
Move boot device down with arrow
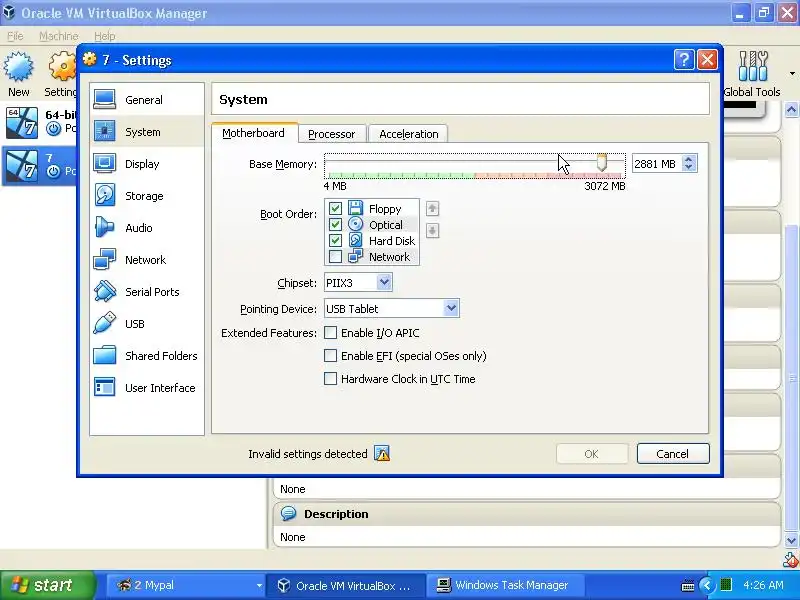coord(432,231)
